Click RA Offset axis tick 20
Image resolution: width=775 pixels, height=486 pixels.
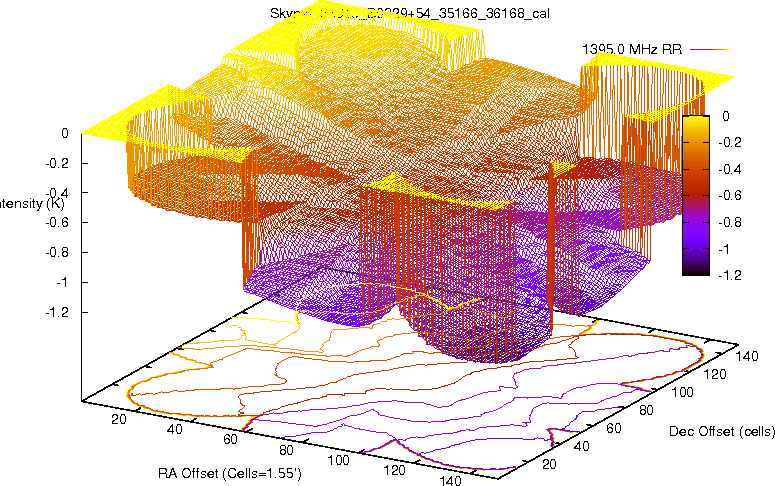[x=119, y=419]
